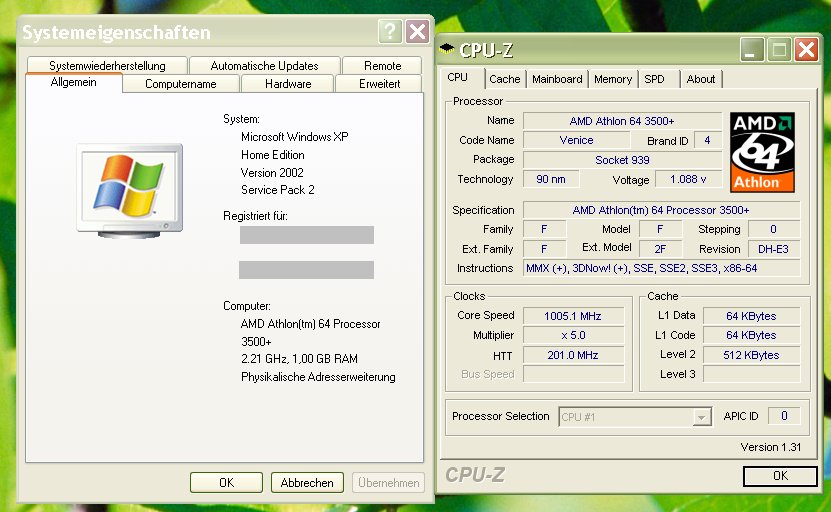This screenshot has width=831, height=512.
Task: Click the Abbrechen button
Action: click(307, 482)
